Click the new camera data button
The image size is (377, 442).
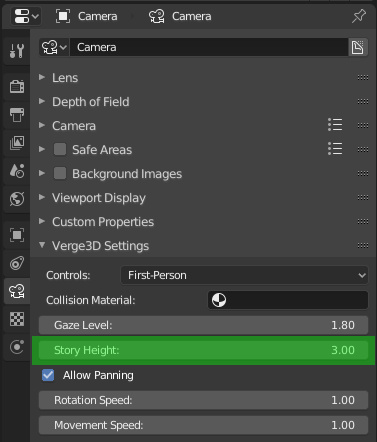[x=358, y=47]
